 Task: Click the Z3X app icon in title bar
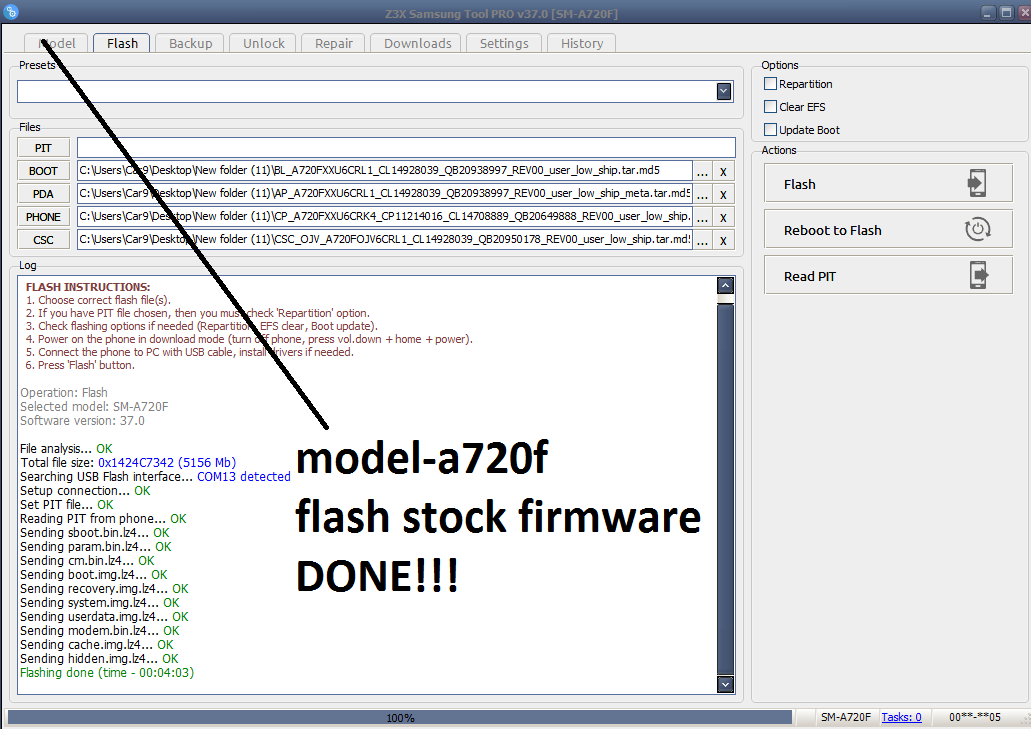click(11, 12)
